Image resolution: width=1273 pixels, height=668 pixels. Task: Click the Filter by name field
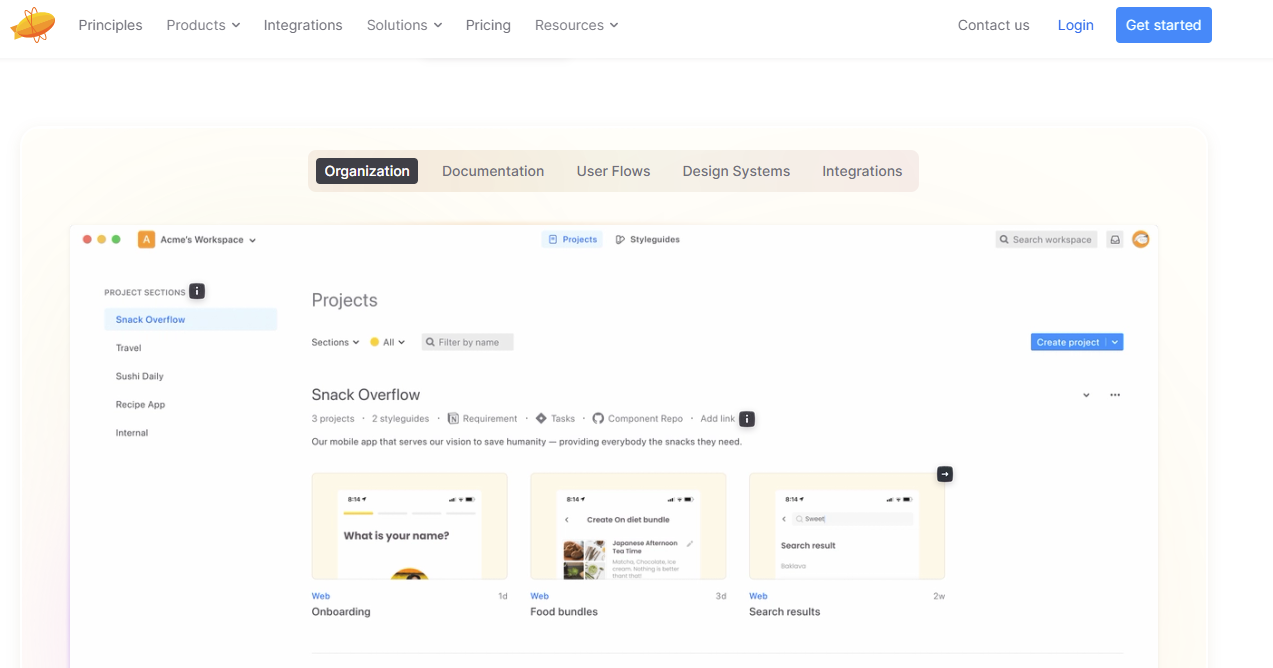467,342
